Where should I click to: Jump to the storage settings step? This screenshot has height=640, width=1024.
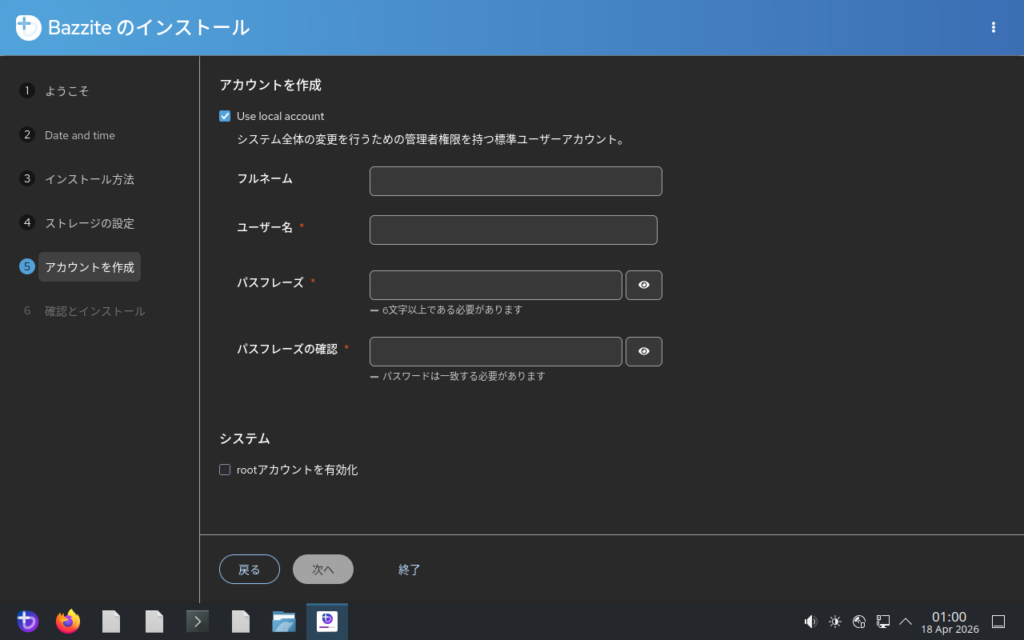coord(88,223)
